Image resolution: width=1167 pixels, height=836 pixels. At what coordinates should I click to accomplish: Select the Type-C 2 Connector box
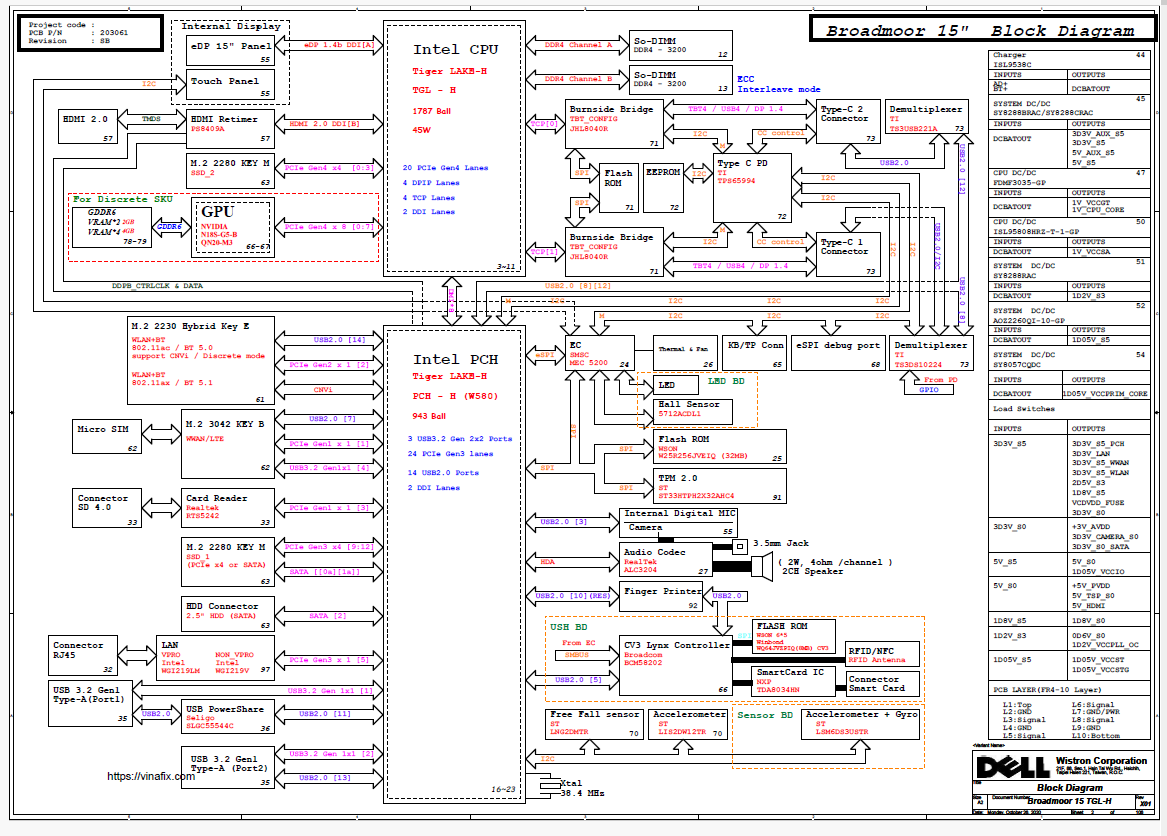[848, 121]
